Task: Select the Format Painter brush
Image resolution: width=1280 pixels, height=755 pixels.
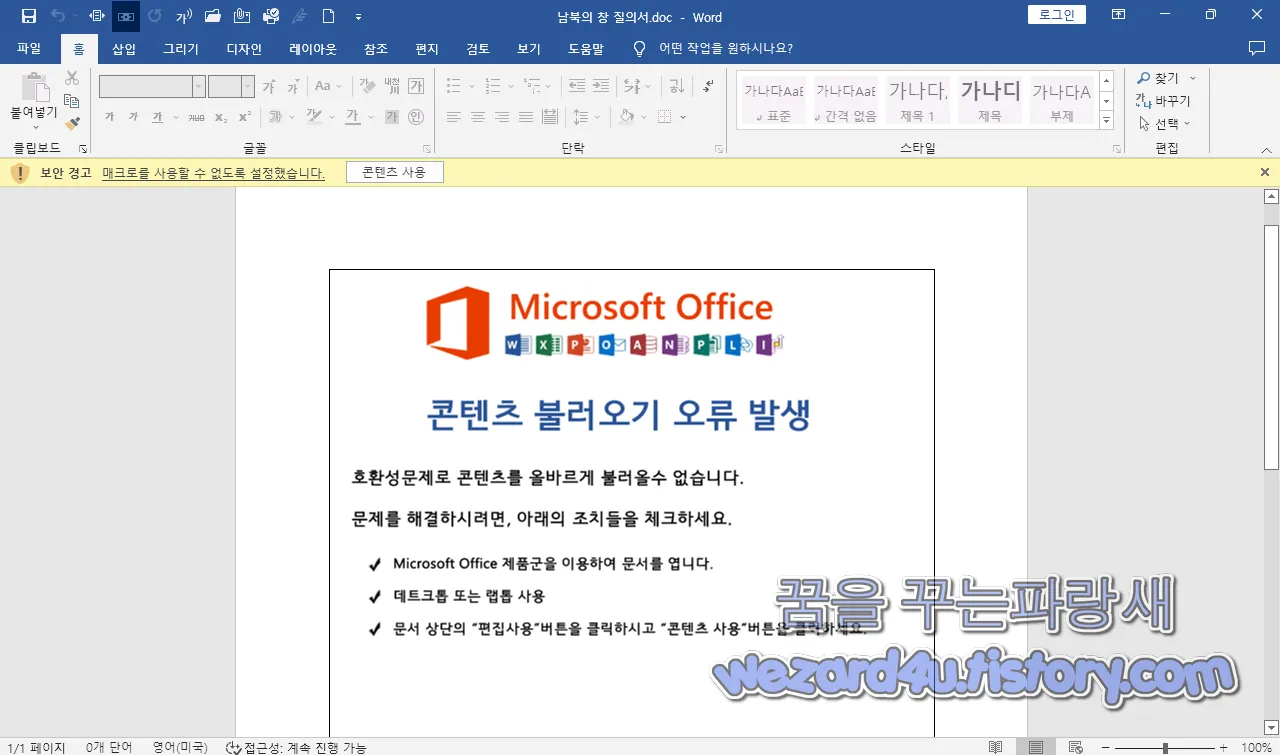Action: click(72, 124)
